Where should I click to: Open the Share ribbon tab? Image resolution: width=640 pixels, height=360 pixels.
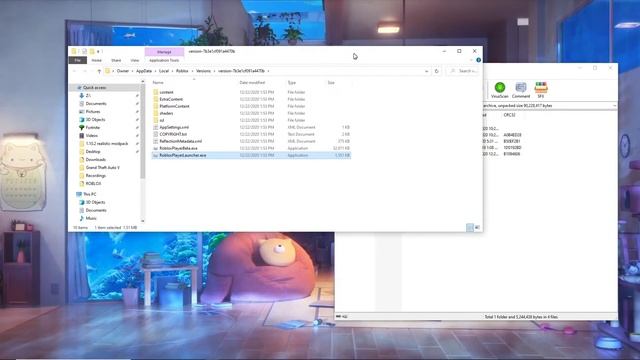[116, 60]
